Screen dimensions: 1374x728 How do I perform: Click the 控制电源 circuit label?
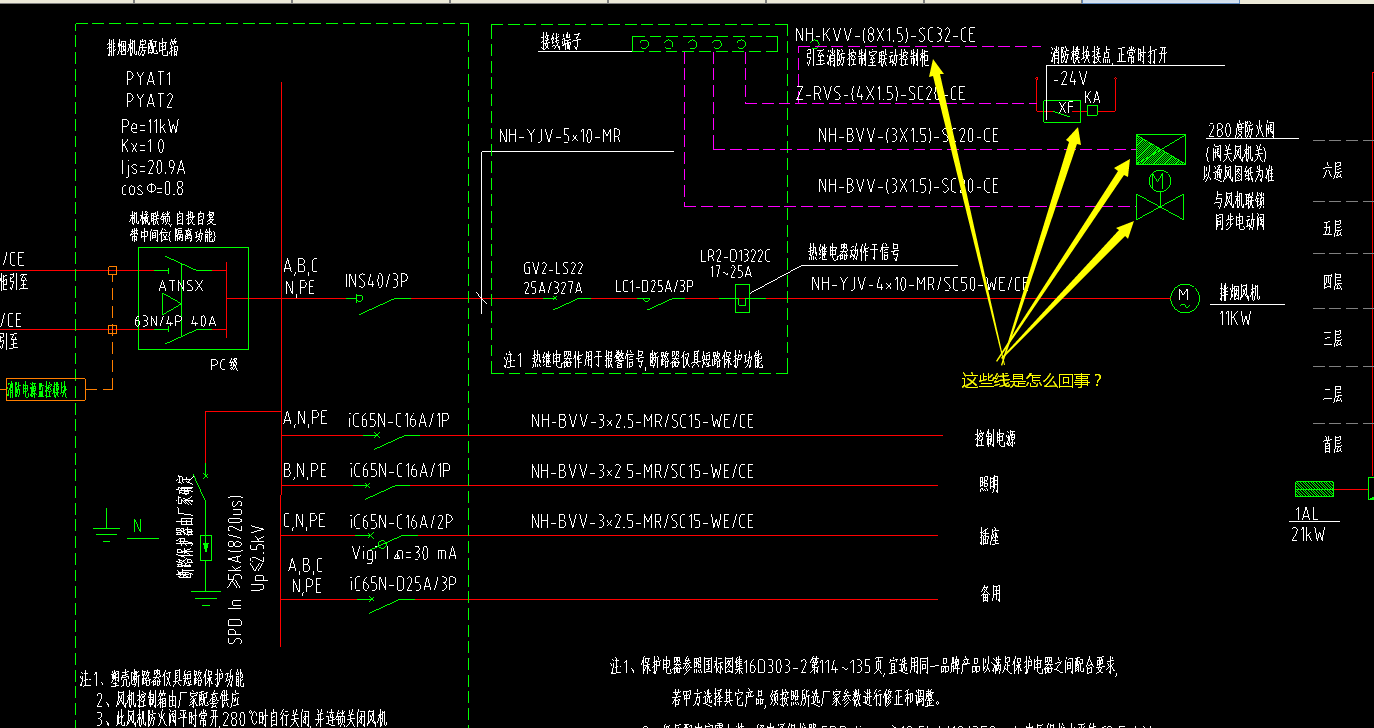click(x=997, y=438)
